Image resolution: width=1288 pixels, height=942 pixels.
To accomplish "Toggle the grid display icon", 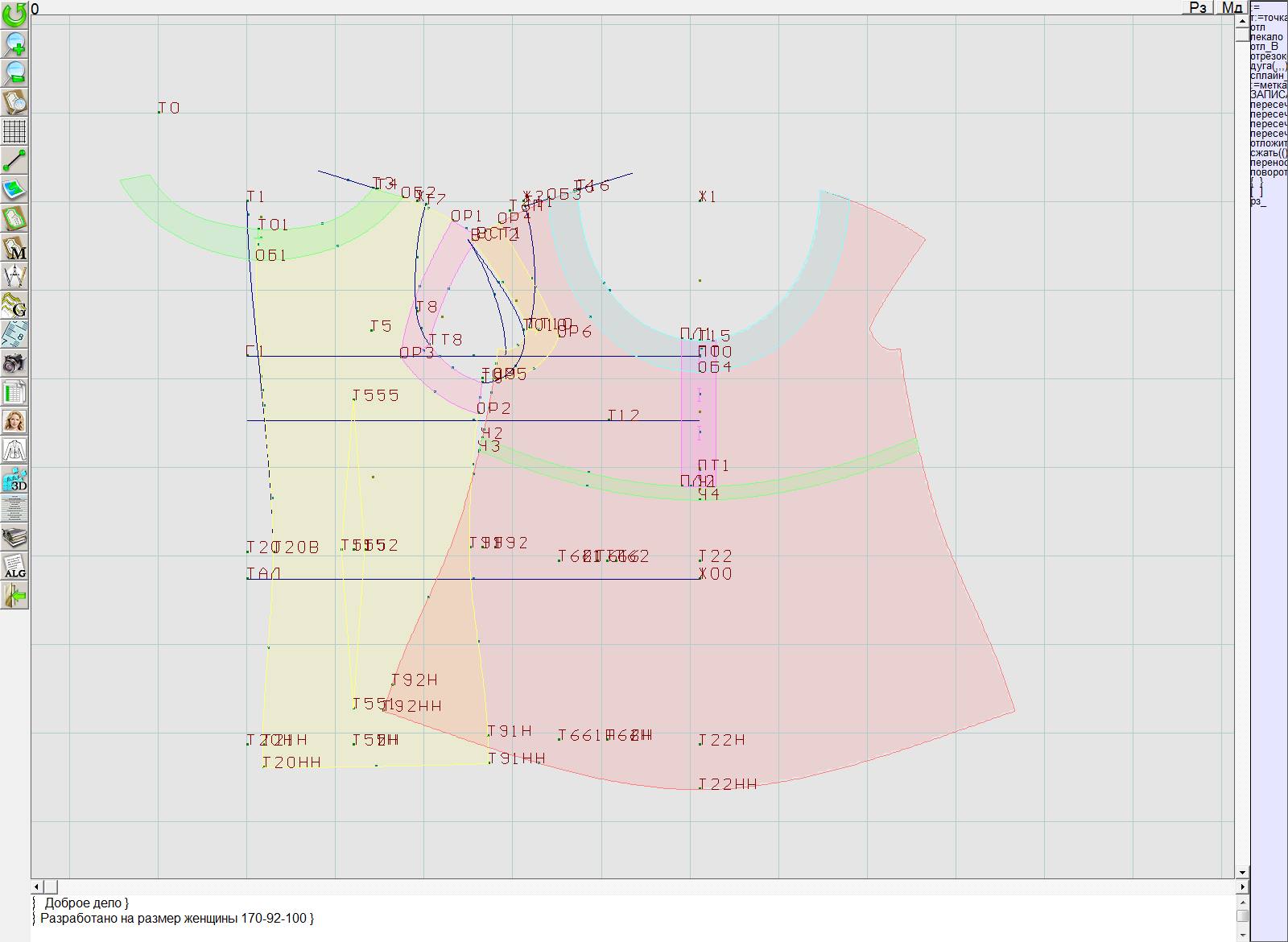I will pos(14,131).
